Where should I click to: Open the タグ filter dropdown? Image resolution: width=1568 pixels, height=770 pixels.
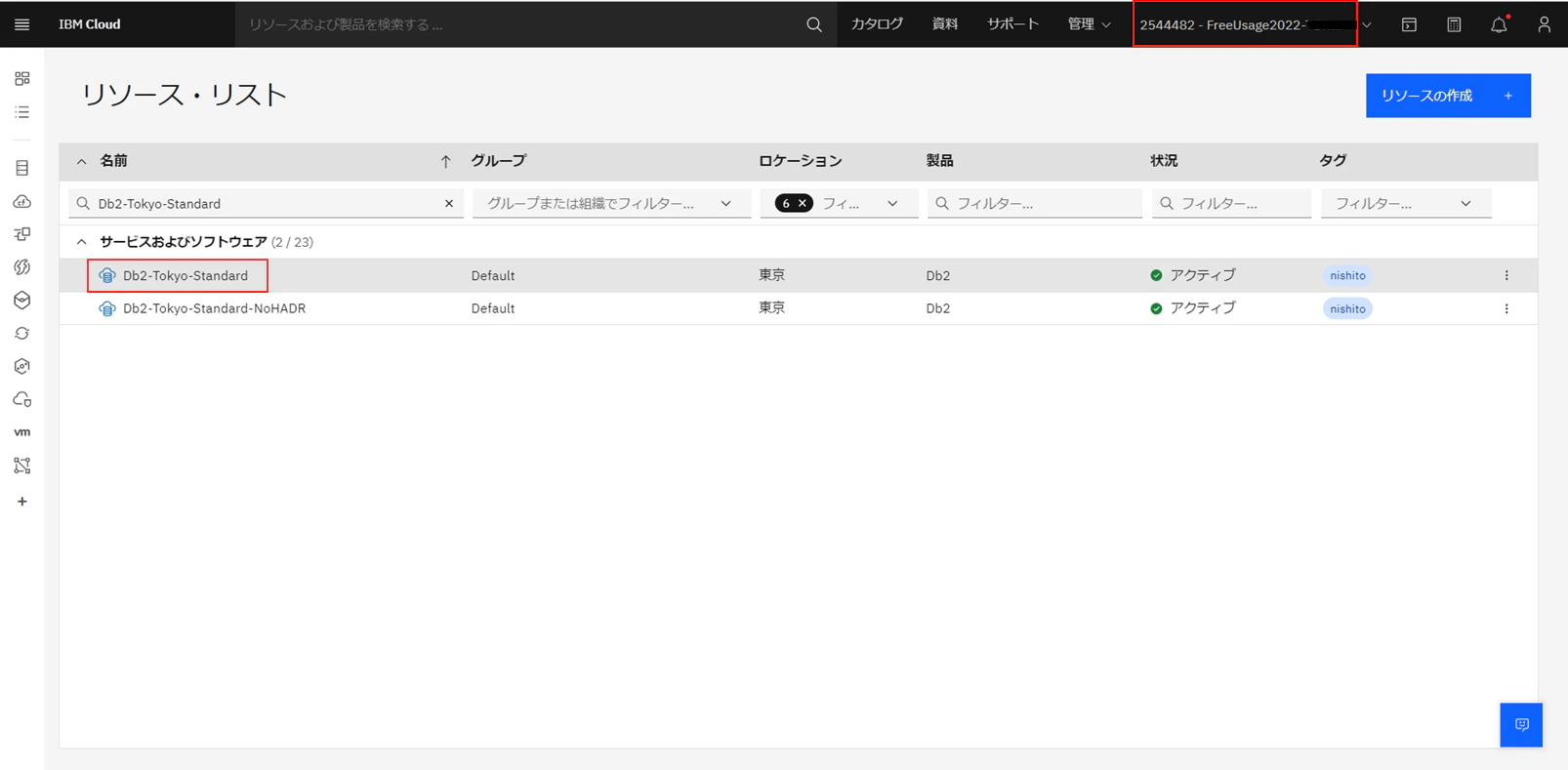pos(1406,204)
